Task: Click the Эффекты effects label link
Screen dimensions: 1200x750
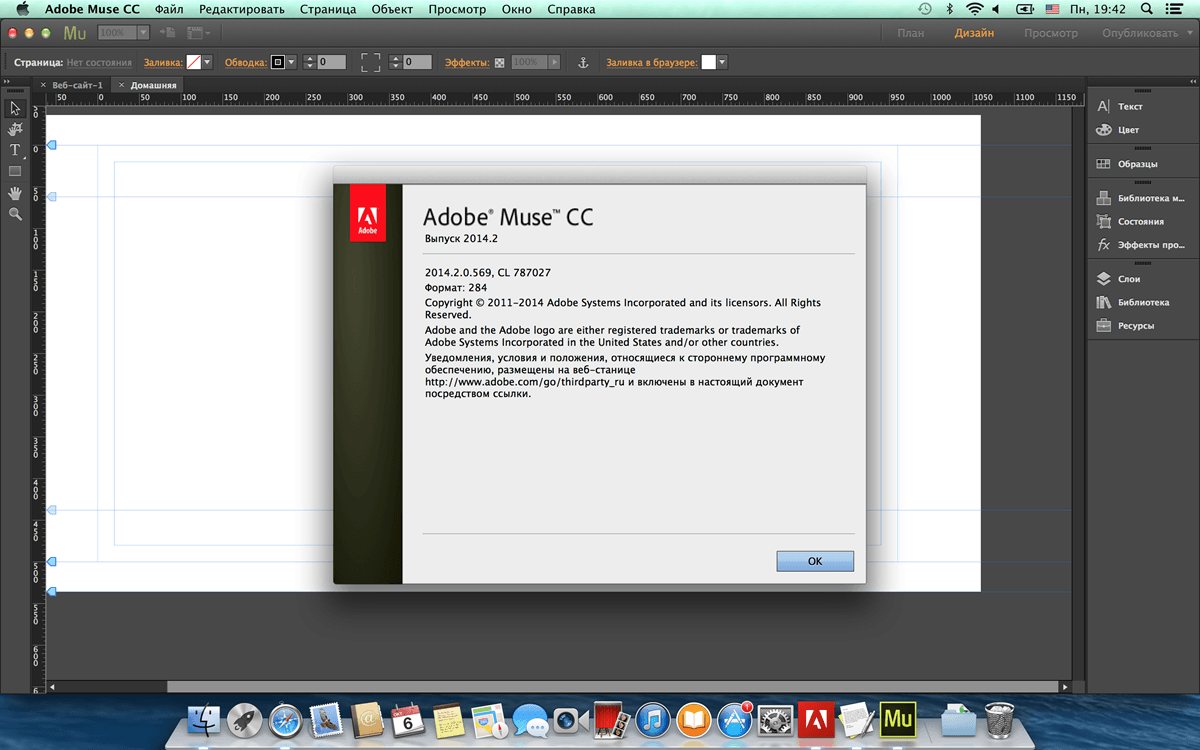Action: pyautogui.click(x=467, y=62)
